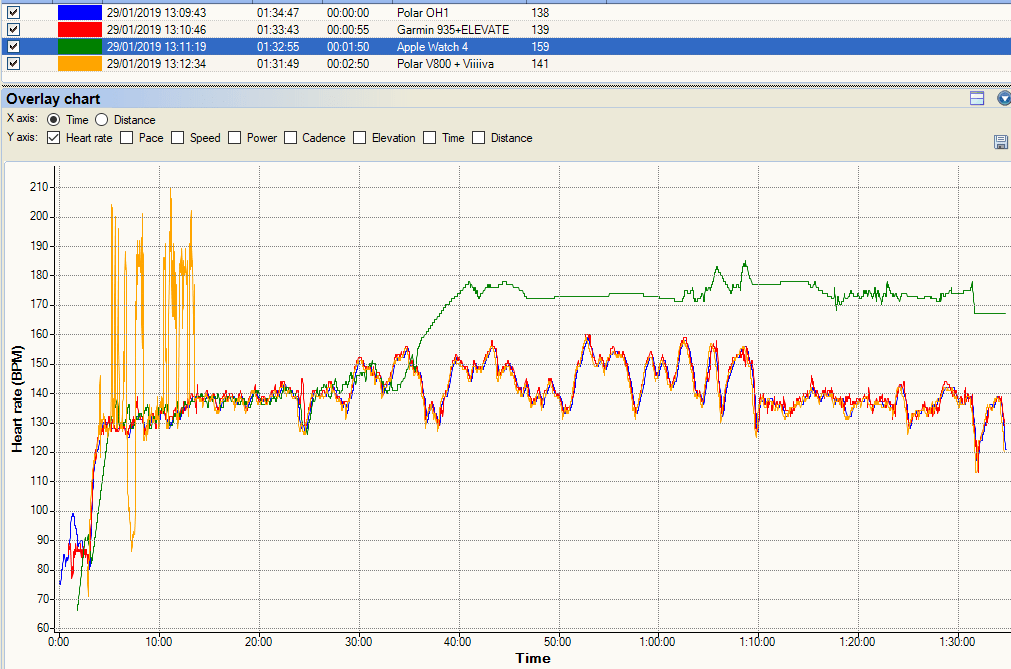Click the average heart rate value 159
Viewport: 1011px width, 669px height.
(540, 46)
